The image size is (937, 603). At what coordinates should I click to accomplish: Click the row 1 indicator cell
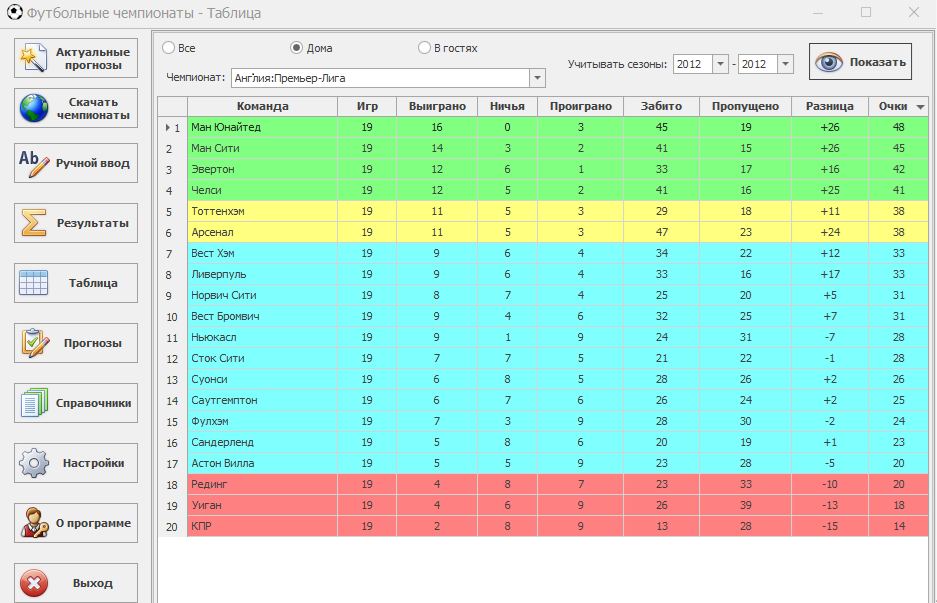(173, 127)
